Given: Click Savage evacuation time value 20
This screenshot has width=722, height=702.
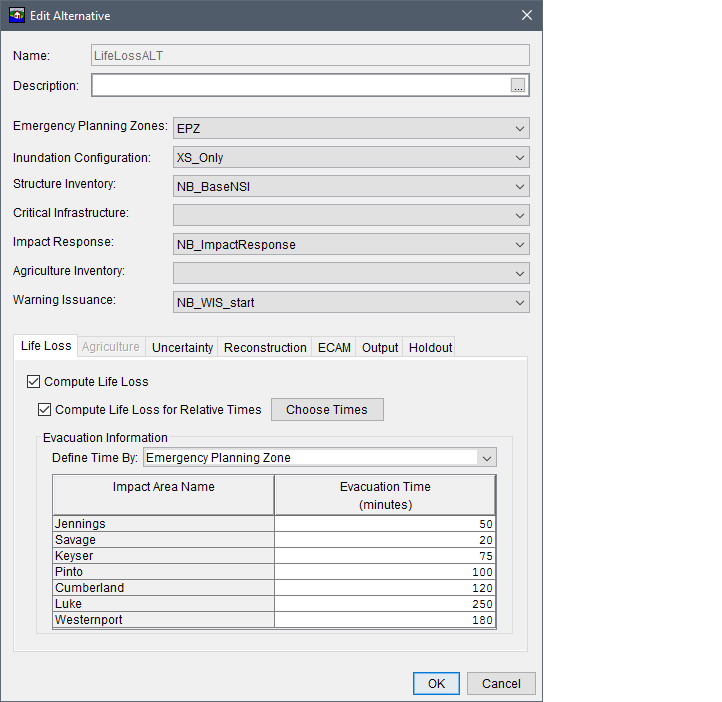Looking at the screenshot, I should [x=385, y=540].
